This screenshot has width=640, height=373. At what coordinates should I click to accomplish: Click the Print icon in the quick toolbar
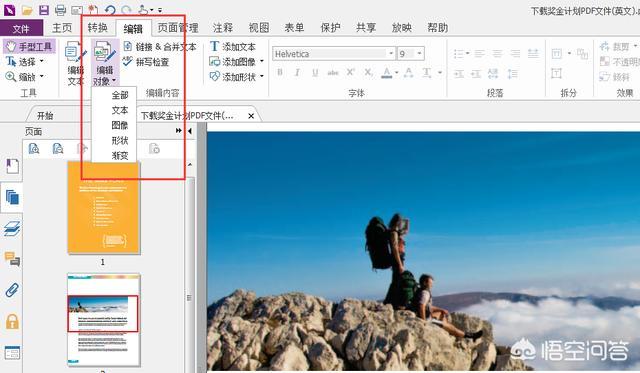60,10
